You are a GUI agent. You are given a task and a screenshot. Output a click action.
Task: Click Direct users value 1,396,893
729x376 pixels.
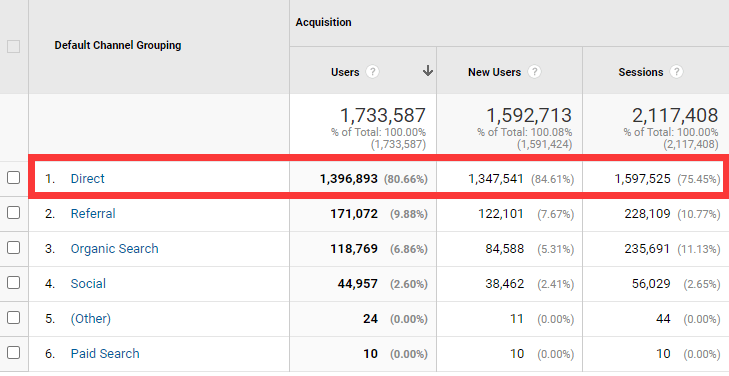(x=349, y=179)
